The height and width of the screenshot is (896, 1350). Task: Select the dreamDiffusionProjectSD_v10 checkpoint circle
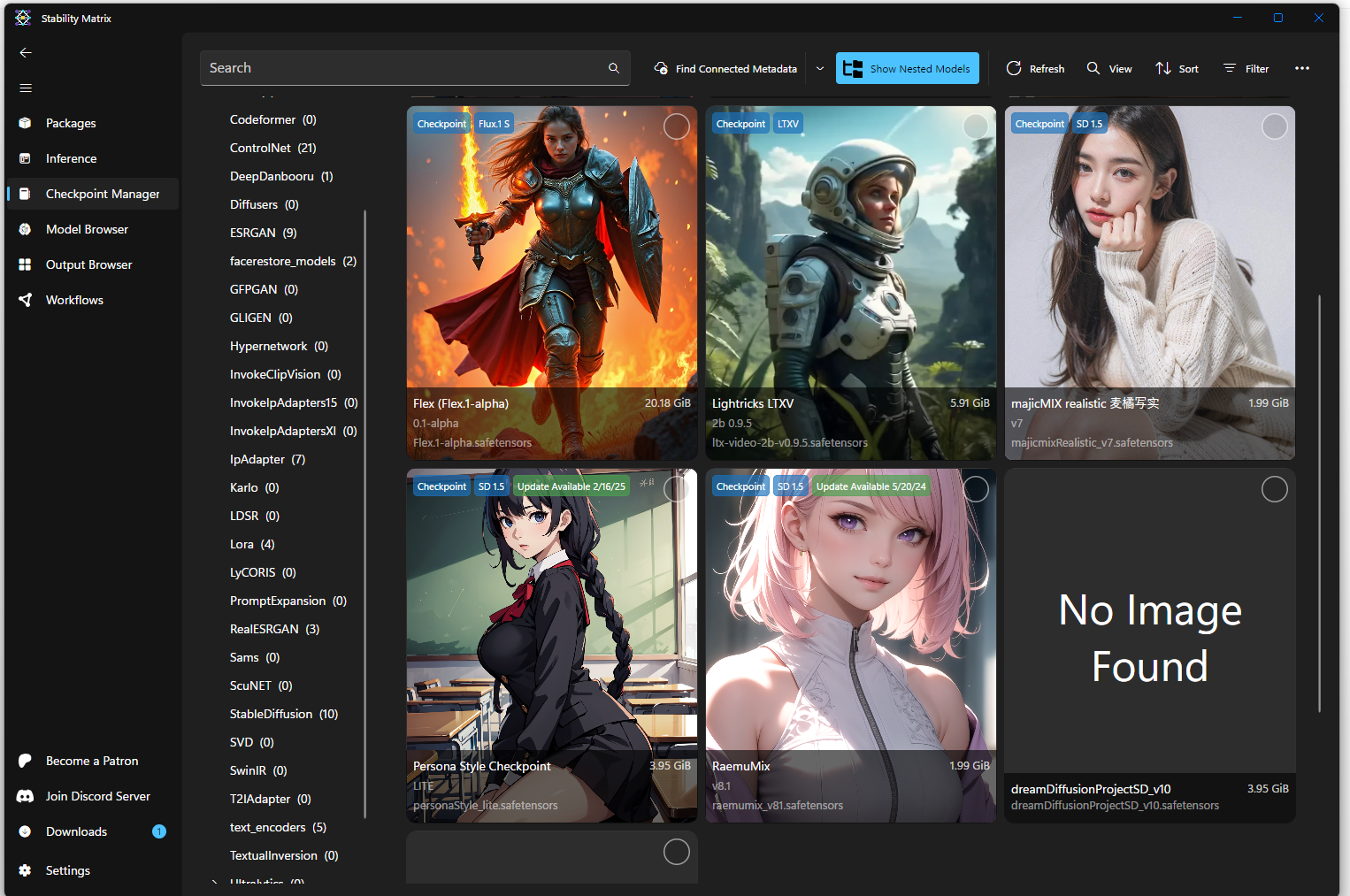pyautogui.click(x=1275, y=489)
